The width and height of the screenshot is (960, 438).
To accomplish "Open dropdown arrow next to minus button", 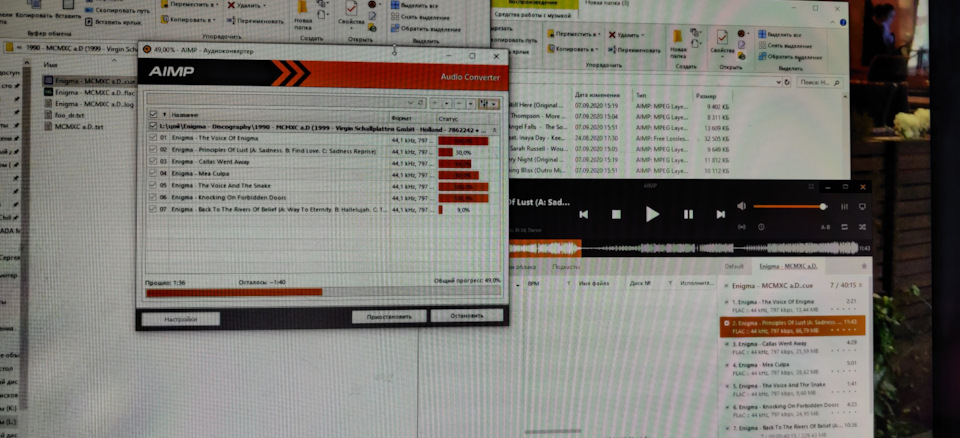I will pyautogui.click(x=470, y=104).
